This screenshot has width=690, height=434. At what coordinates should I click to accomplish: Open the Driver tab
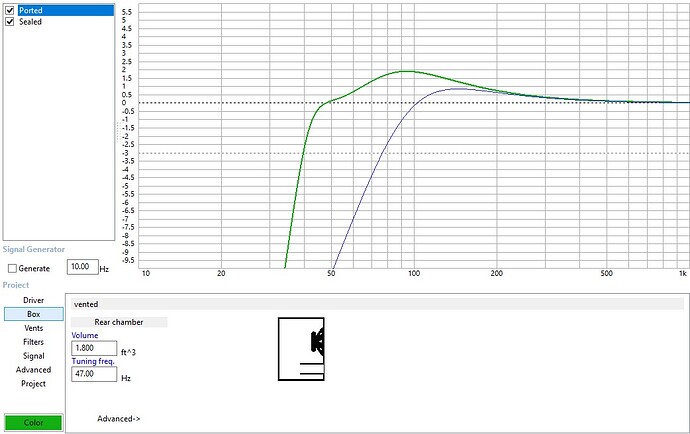coord(34,300)
